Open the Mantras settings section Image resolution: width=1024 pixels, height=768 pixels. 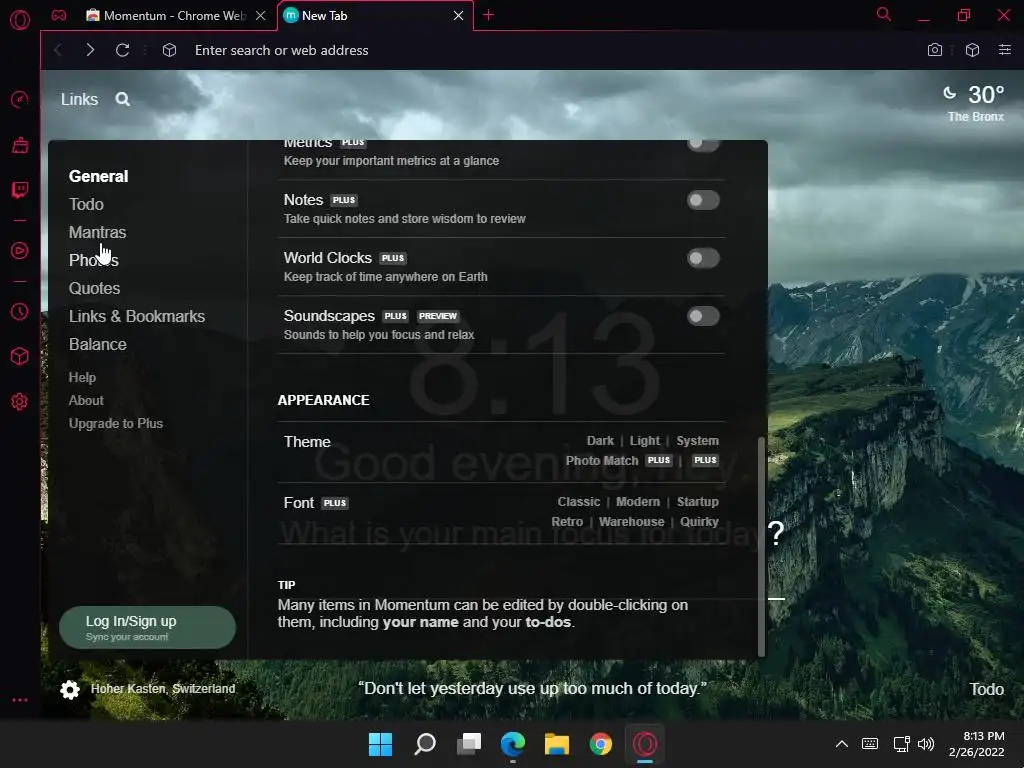click(97, 232)
